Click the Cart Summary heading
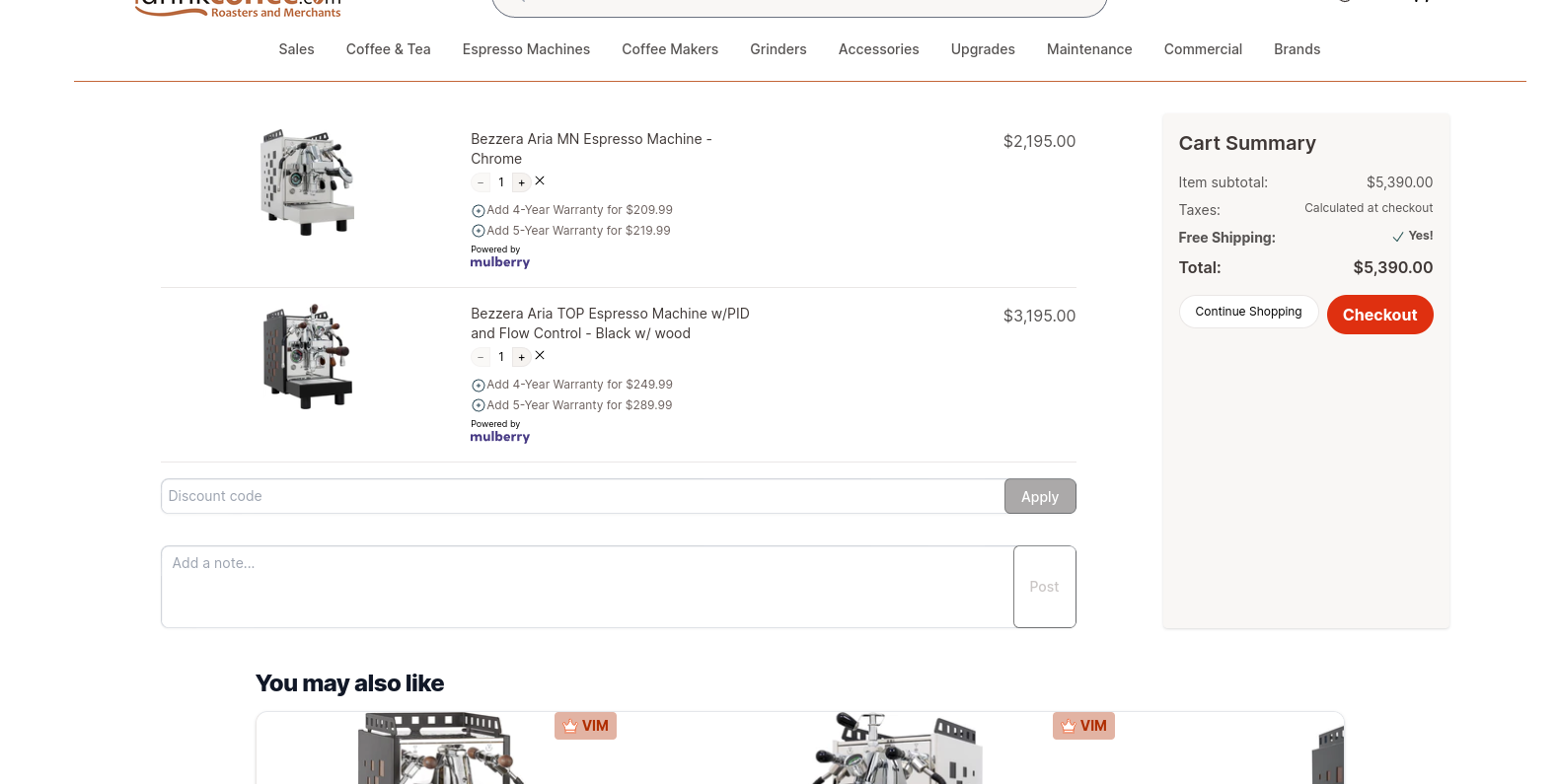Image resolution: width=1558 pixels, height=784 pixels. (x=1247, y=143)
